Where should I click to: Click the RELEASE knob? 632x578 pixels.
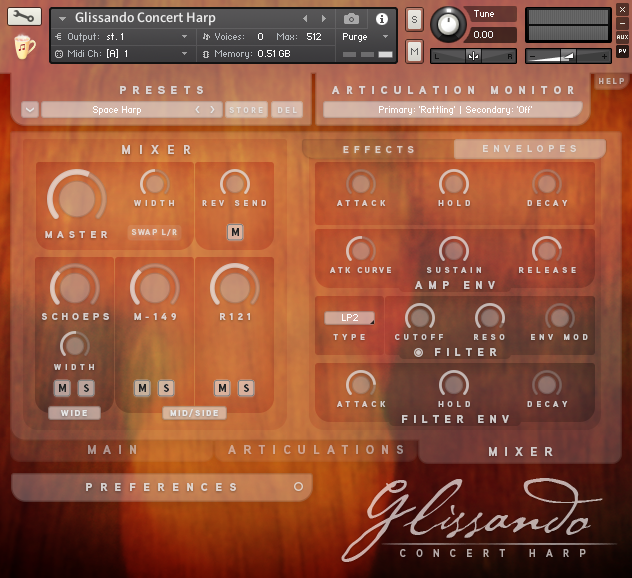tap(547, 251)
